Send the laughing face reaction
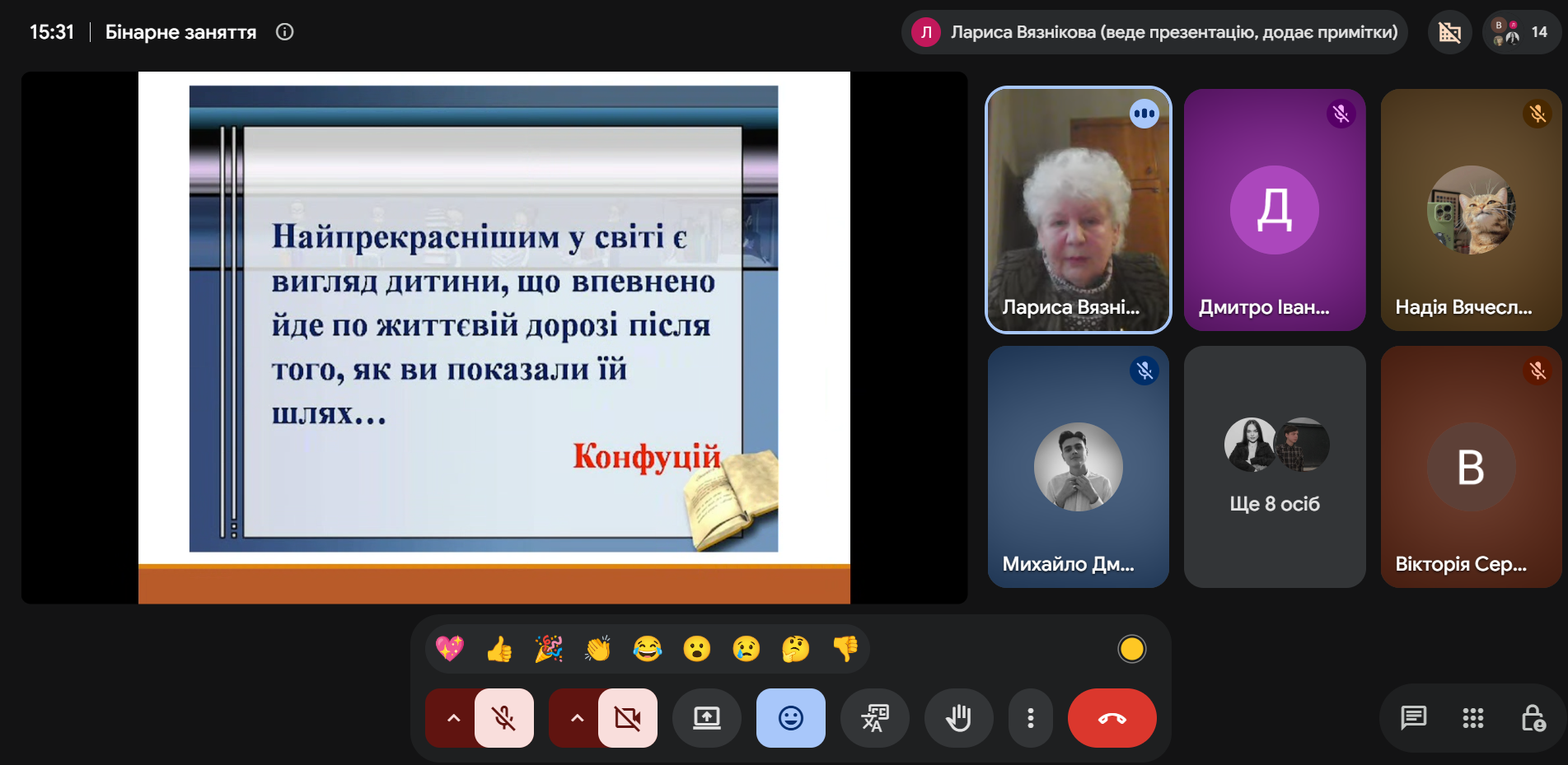Viewport: 1568px width, 765px height. pos(648,649)
